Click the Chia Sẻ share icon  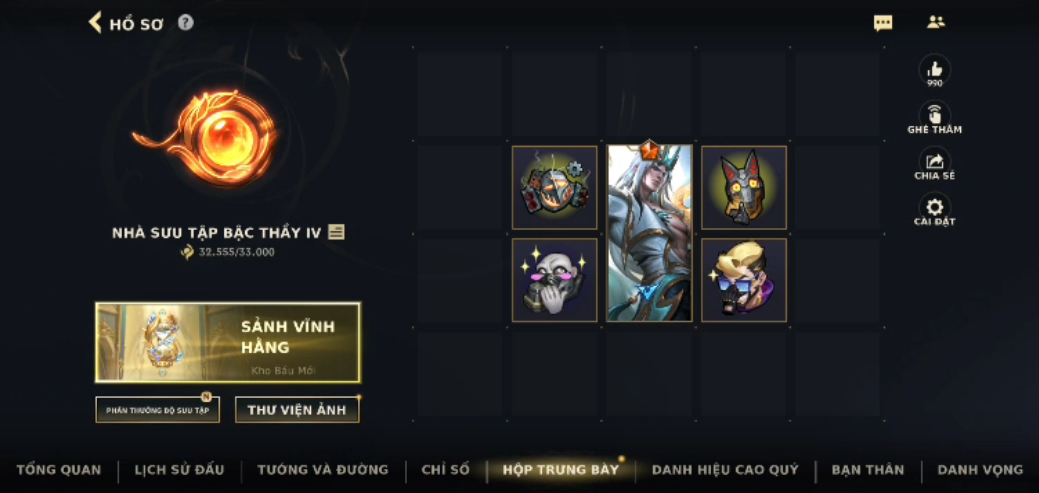934,161
